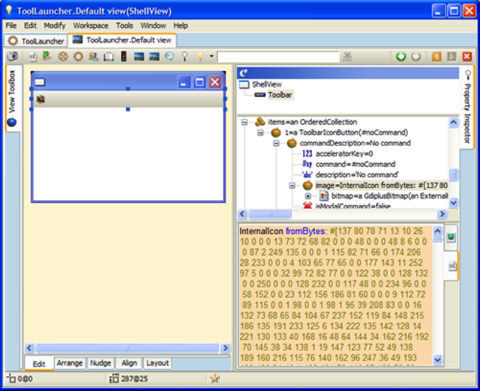The height and width of the screenshot is (391, 480).
Task: Collapse the commandDescription tree node
Action: 276,143
